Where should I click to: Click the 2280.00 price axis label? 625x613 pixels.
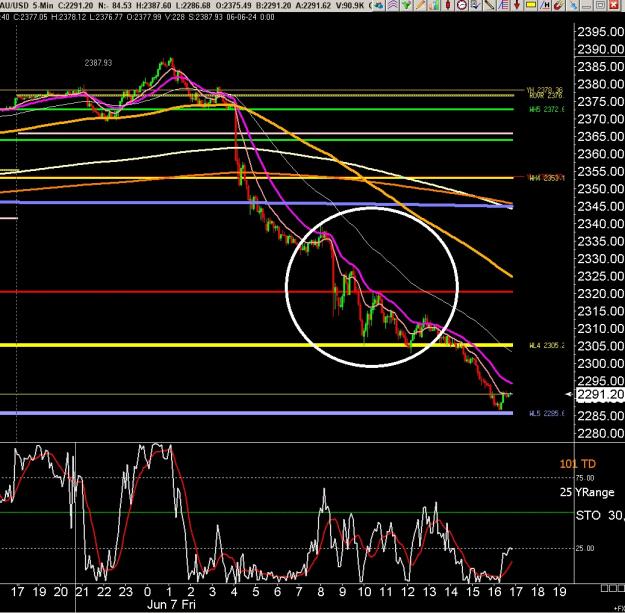tap(600, 433)
